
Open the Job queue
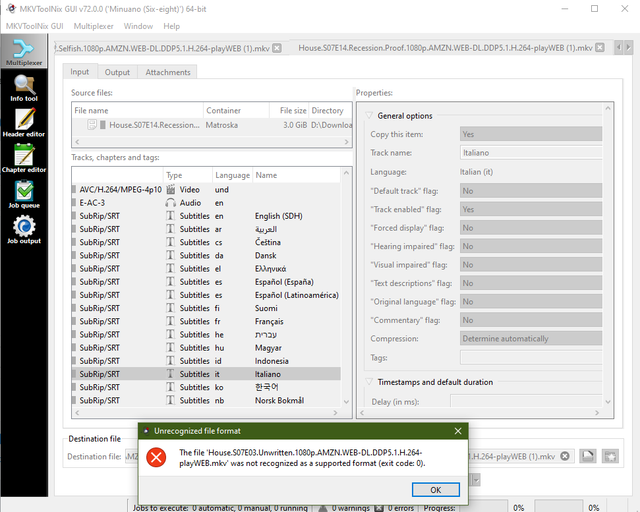(x=24, y=194)
